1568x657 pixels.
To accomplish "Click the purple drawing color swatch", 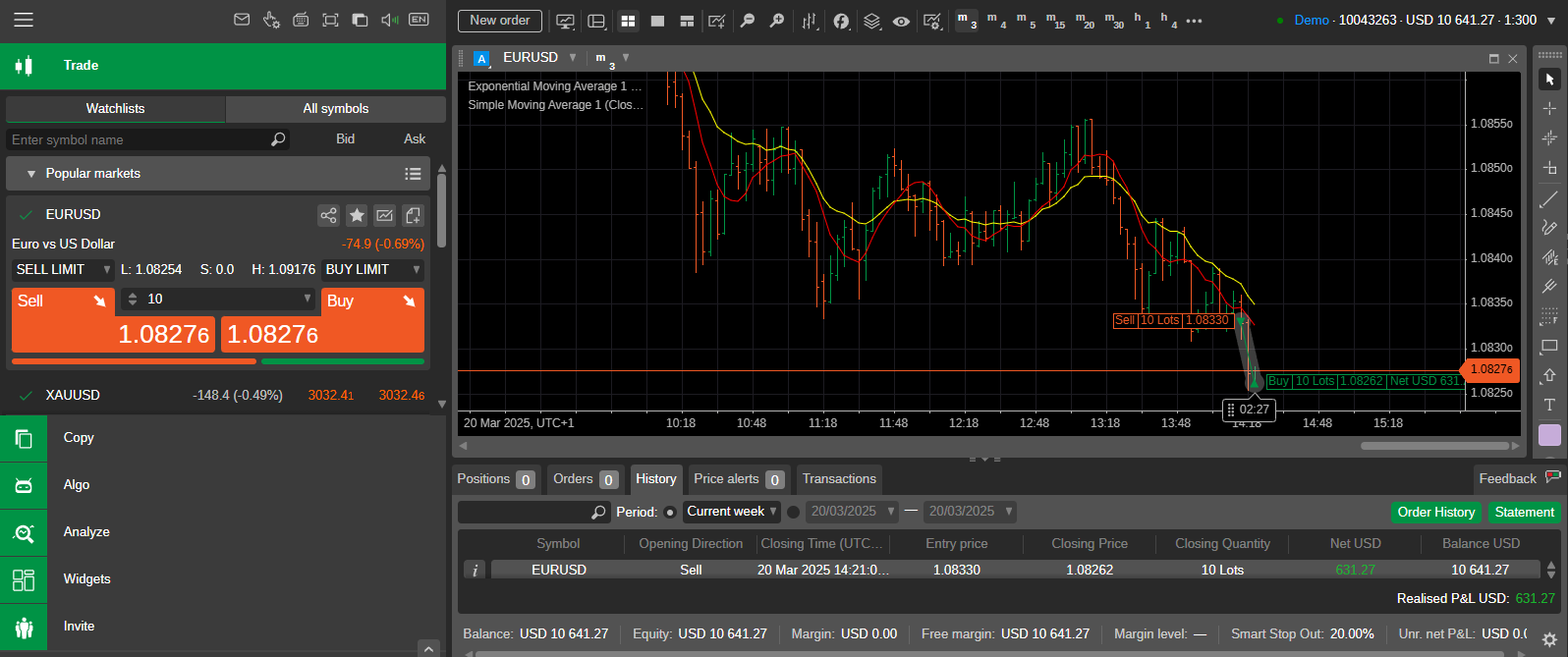I will [1549, 435].
